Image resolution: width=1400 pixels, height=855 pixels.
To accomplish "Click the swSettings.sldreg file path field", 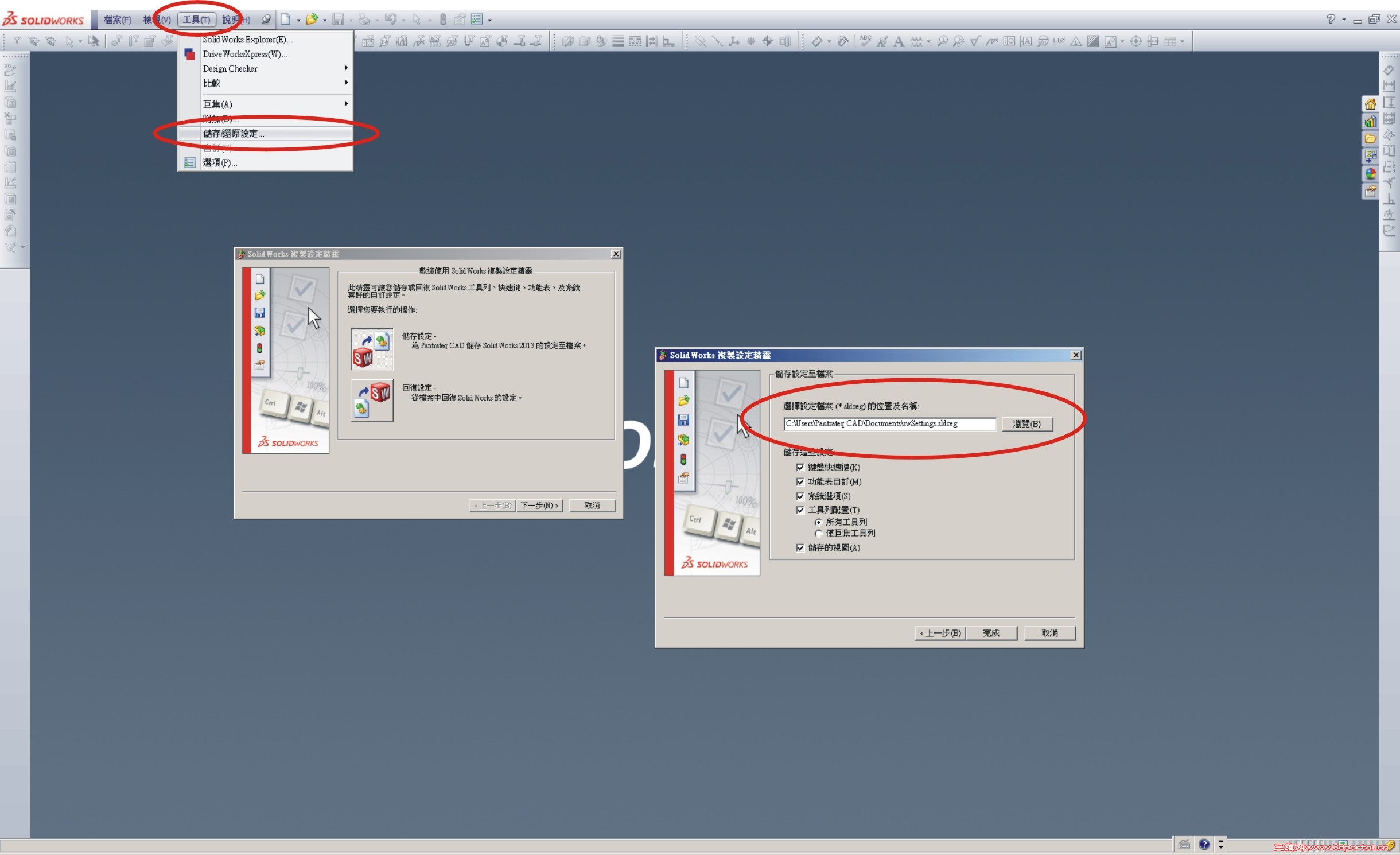I will click(x=890, y=424).
